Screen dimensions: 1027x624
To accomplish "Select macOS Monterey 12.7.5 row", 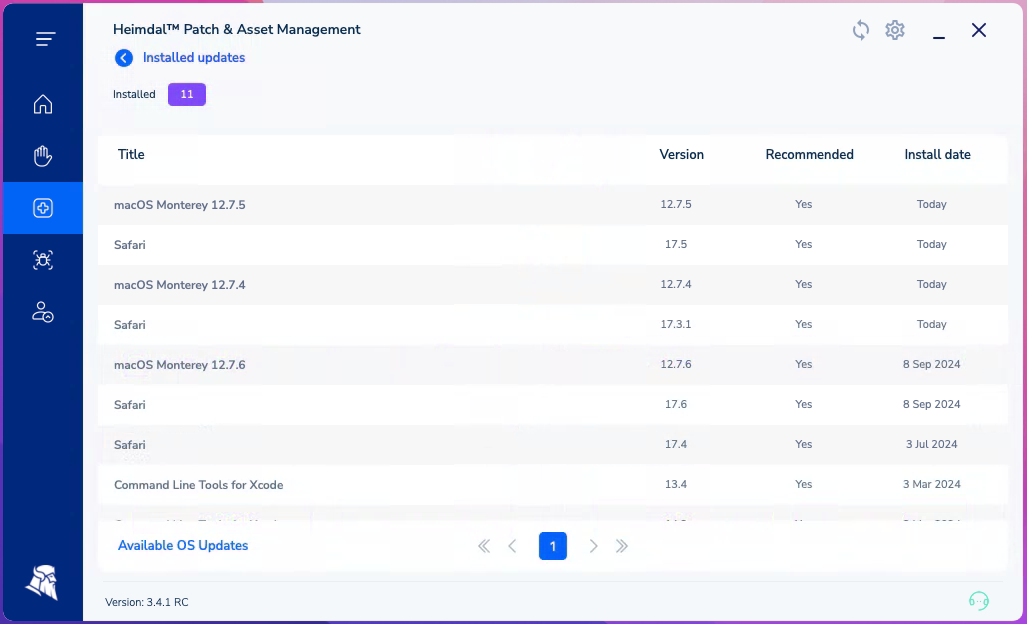I will coord(553,205).
